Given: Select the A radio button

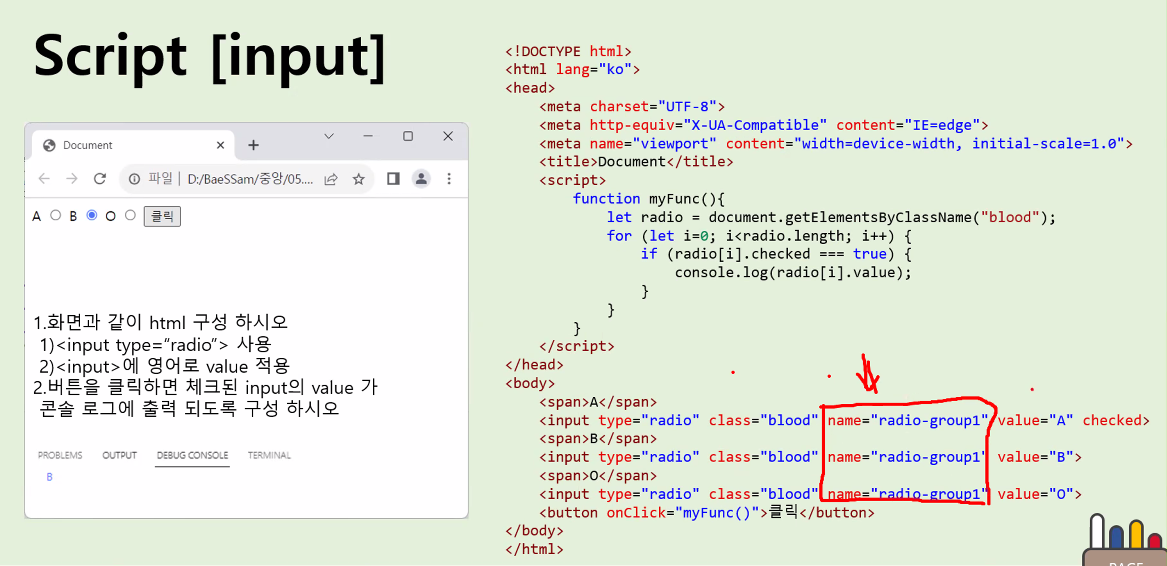Looking at the screenshot, I should (55, 215).
